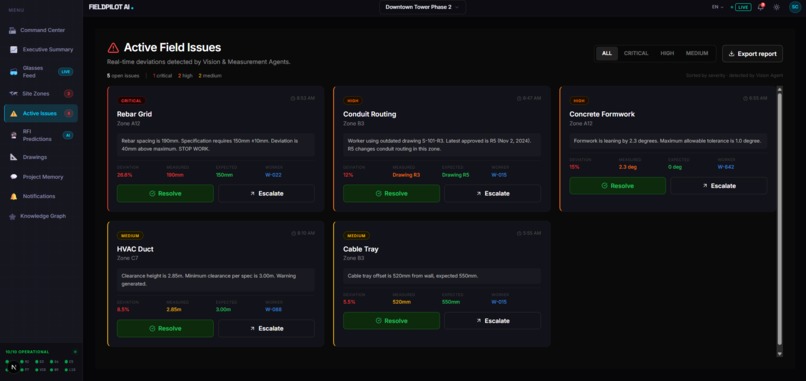Click the FIELDPILOT AI logo
The width and height of the screenshot is (806, 381).
tap(110, 7)
